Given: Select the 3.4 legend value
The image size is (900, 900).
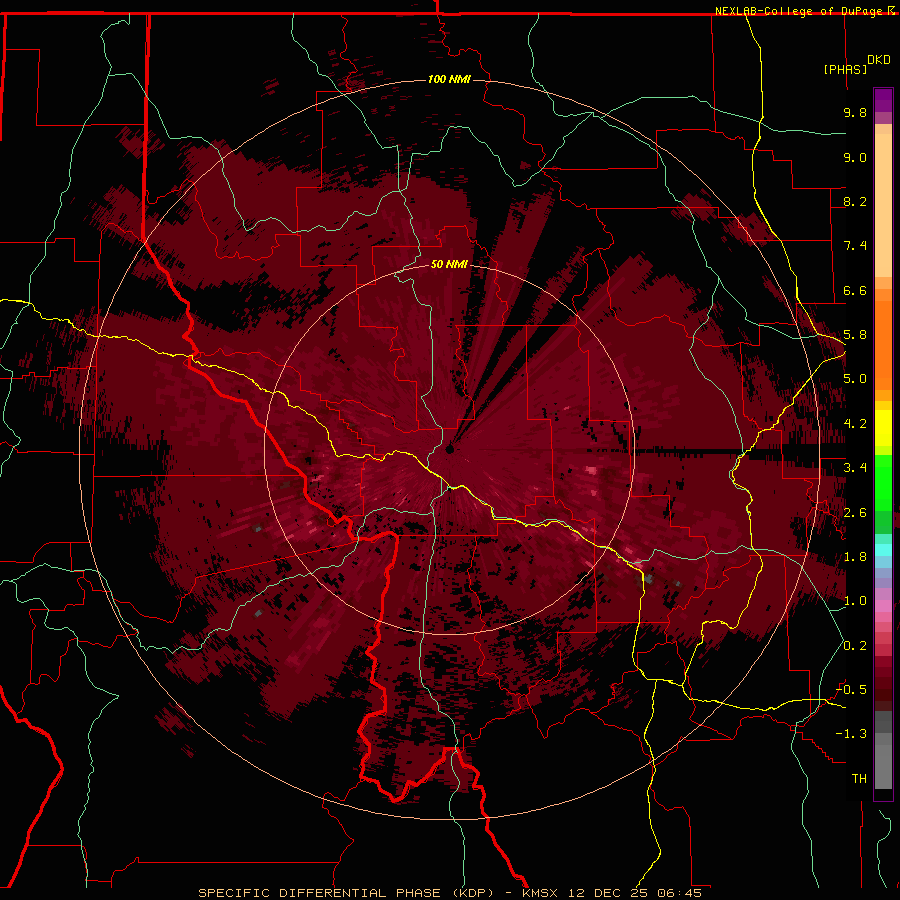Looking at the screenshot, I should pyautogui.click(x=855, y=468).
